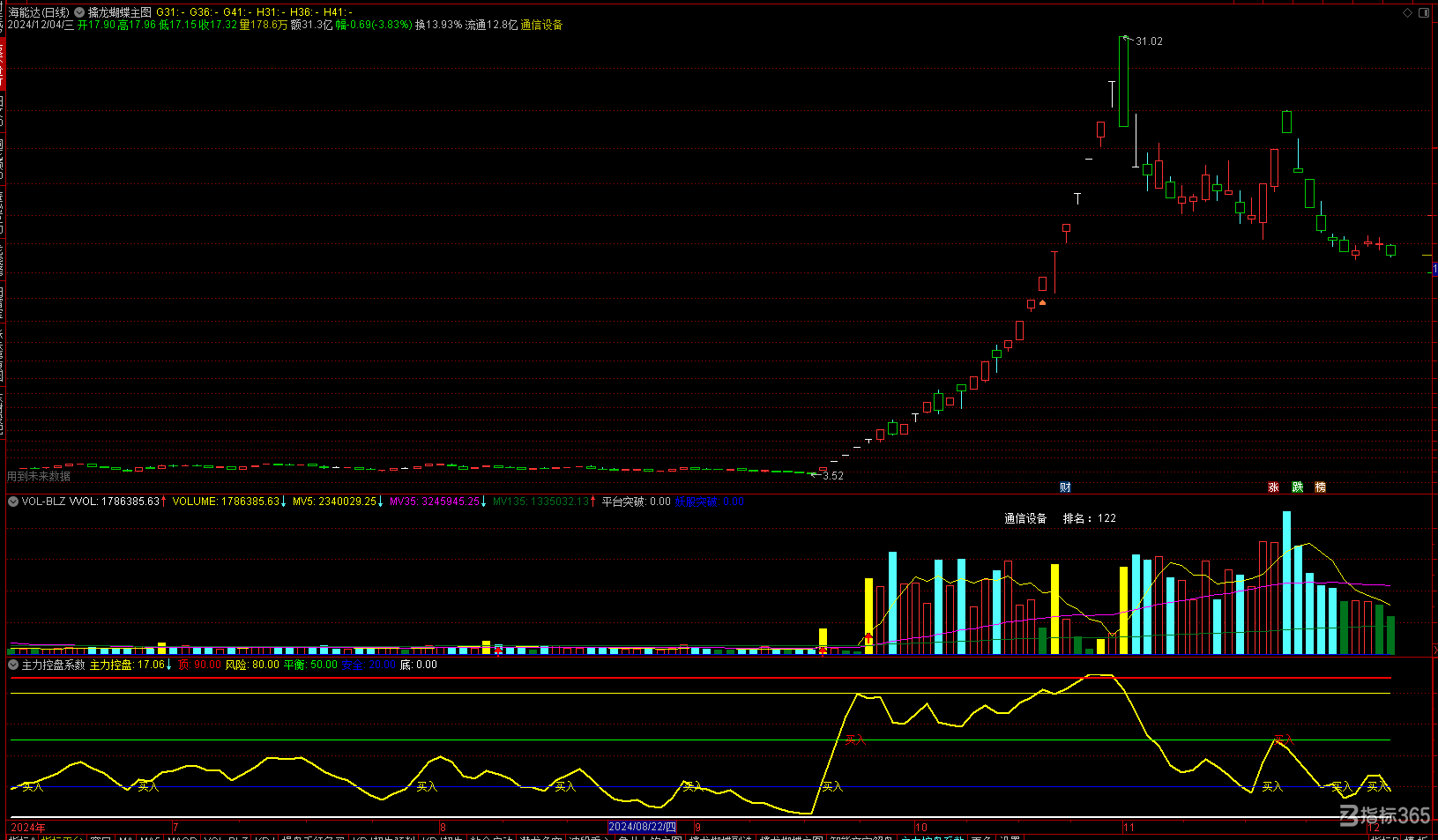Open the 设置 tab in bottom bar
This screenshot has height=840, width=1438.
click(1010, 836)
